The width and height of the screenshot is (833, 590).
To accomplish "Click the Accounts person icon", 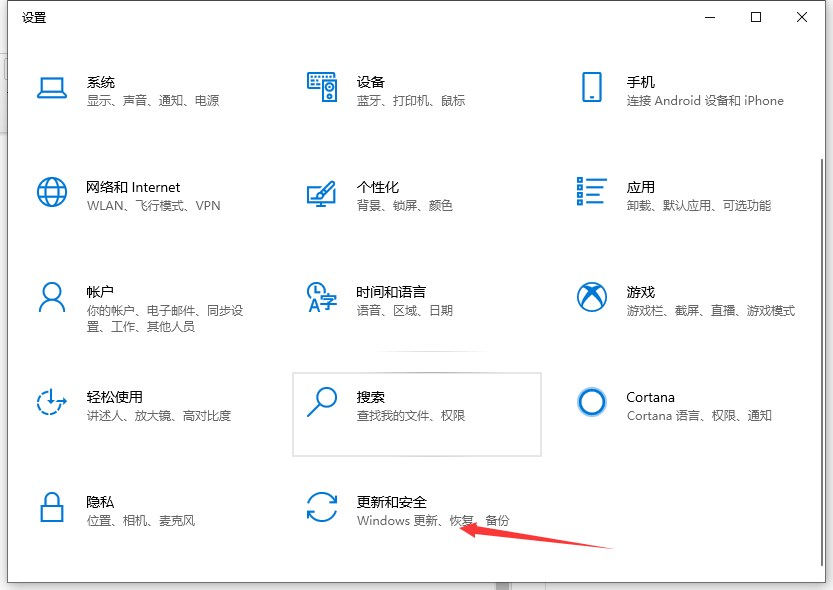I will pos(52,297).
